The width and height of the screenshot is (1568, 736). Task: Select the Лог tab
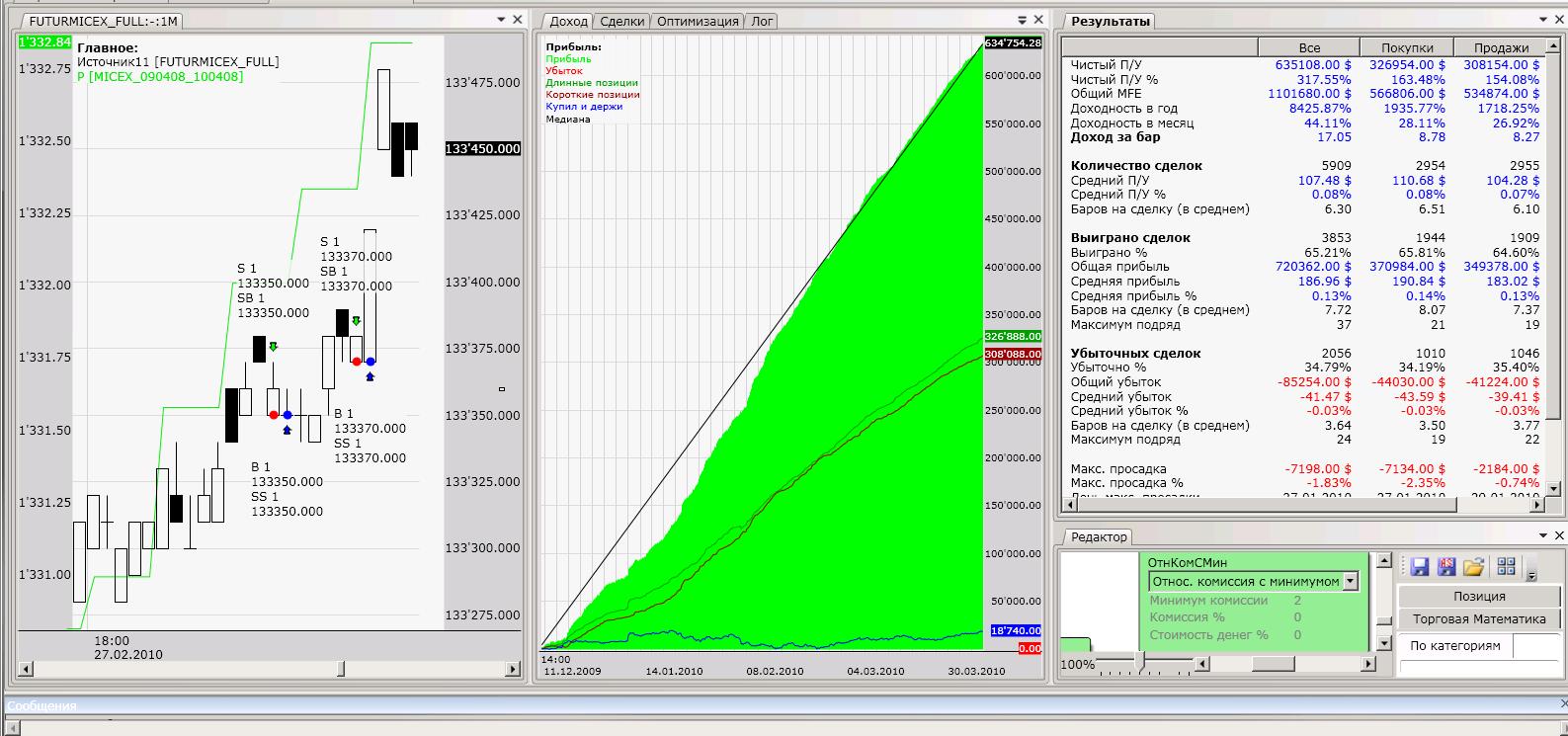[762, 21]
